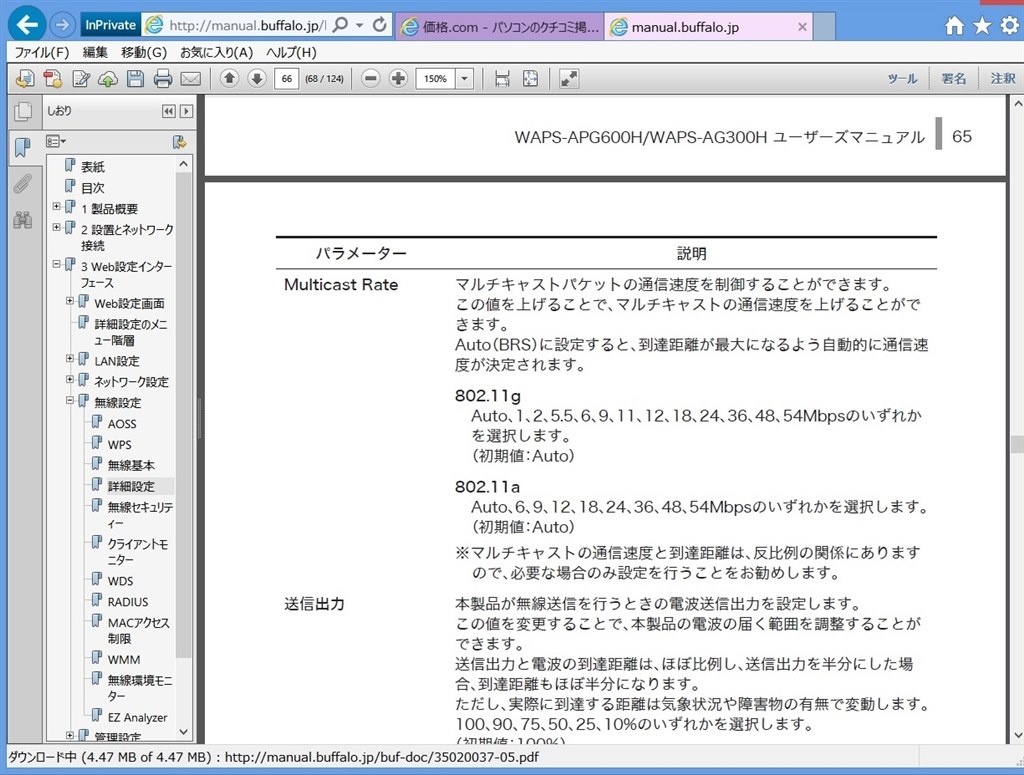
Task: Click the browser address bar URL
Action: click(248, 25)
